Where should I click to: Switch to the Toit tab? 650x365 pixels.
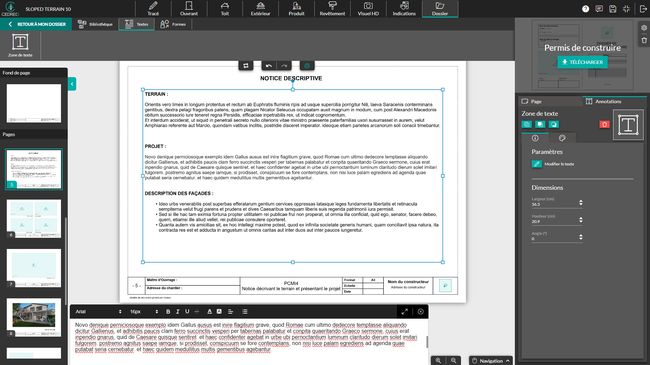225,9
